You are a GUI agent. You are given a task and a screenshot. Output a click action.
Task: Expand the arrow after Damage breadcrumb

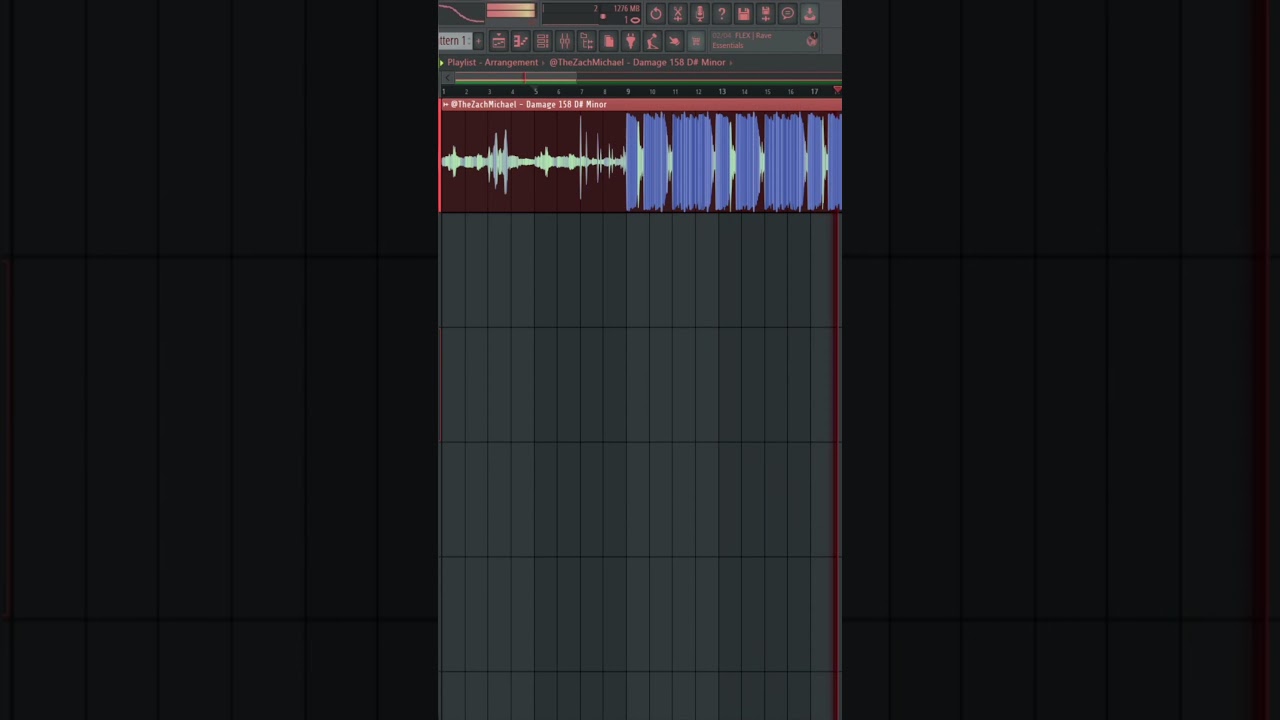pos(731,62)
